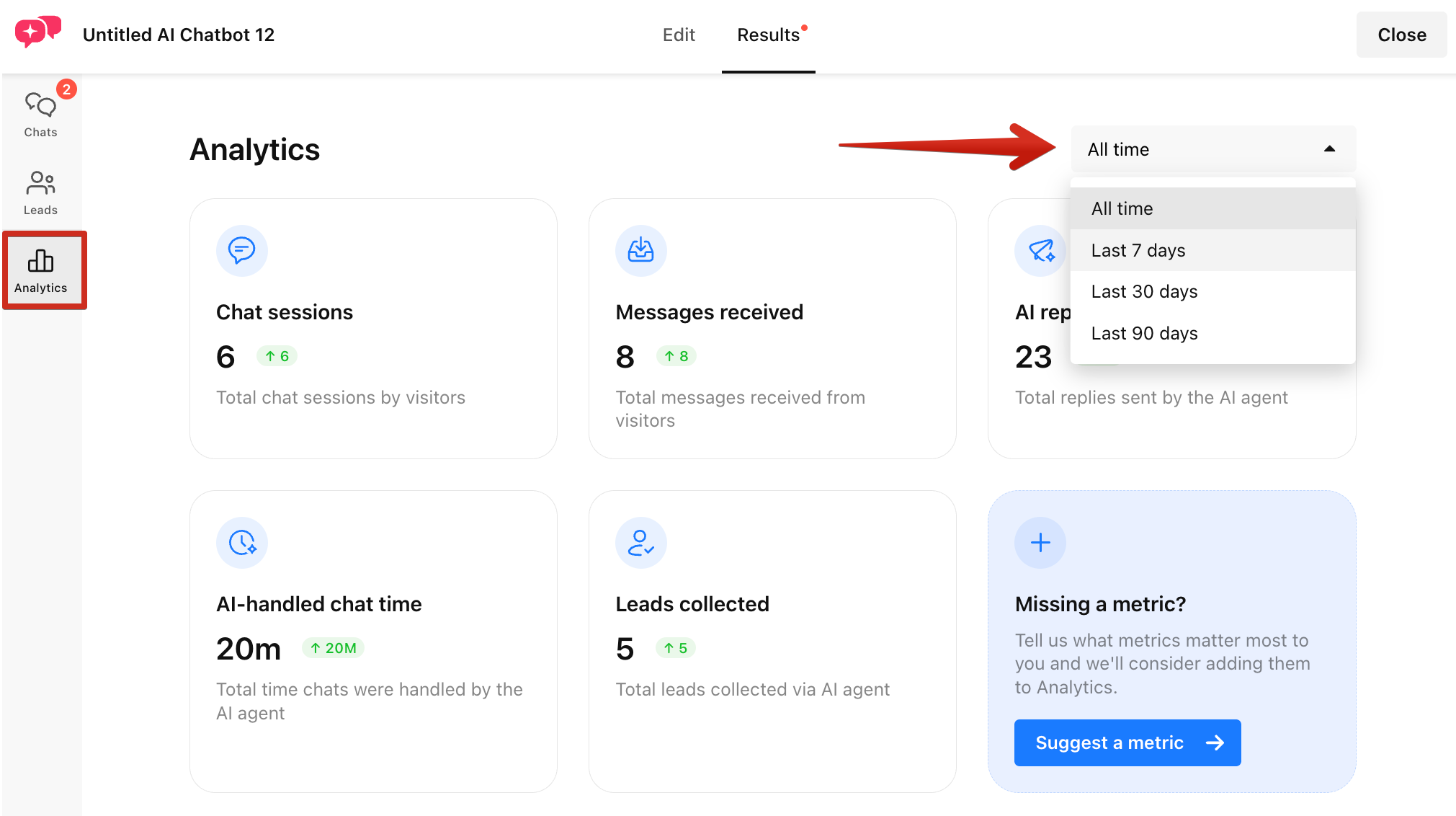The image size is (1456, 816).
Task: Click the caret arrow of the date range selector
Action: tap(1330, 149)
